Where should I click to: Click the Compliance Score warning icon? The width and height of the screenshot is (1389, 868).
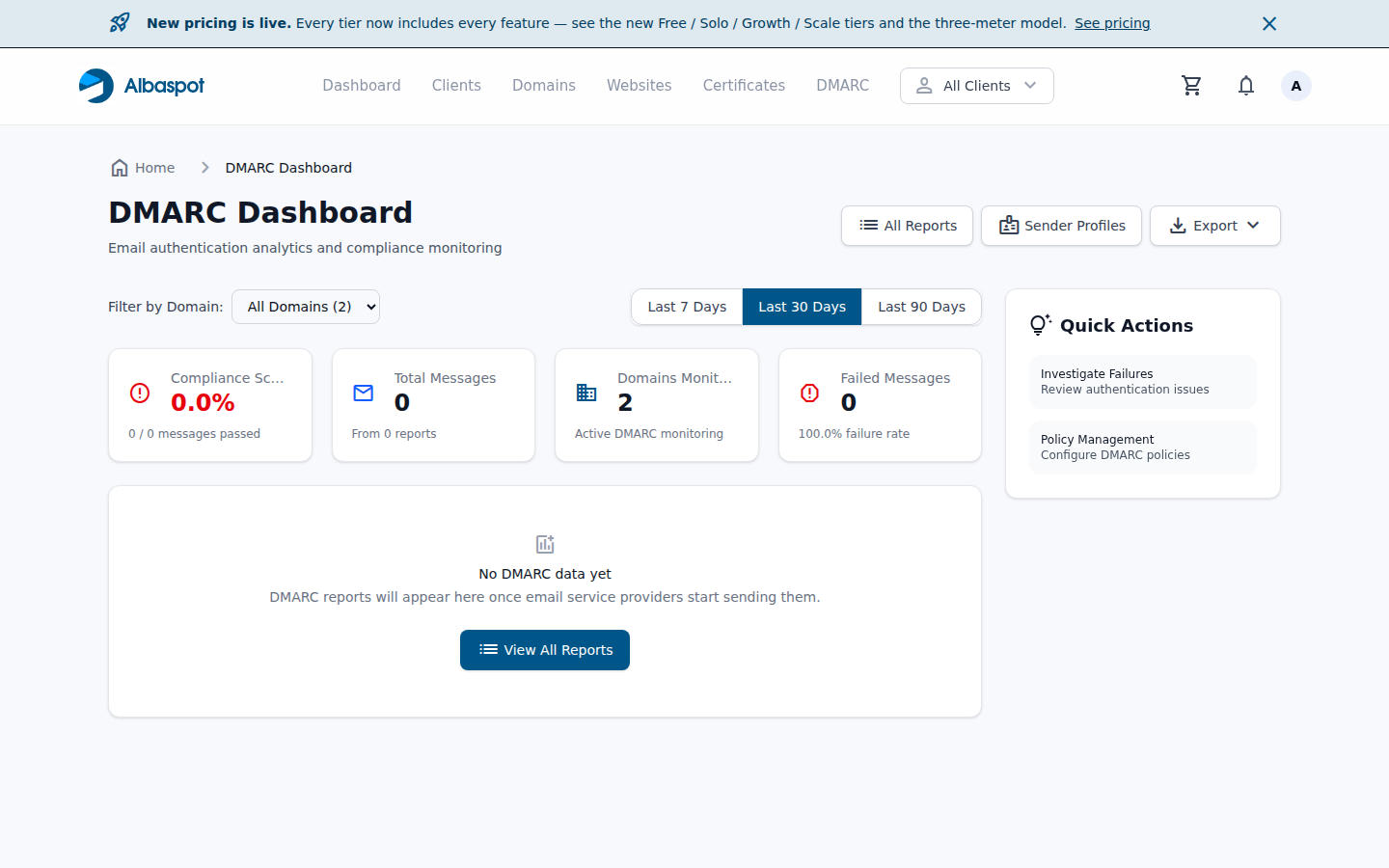click(140, 393)
